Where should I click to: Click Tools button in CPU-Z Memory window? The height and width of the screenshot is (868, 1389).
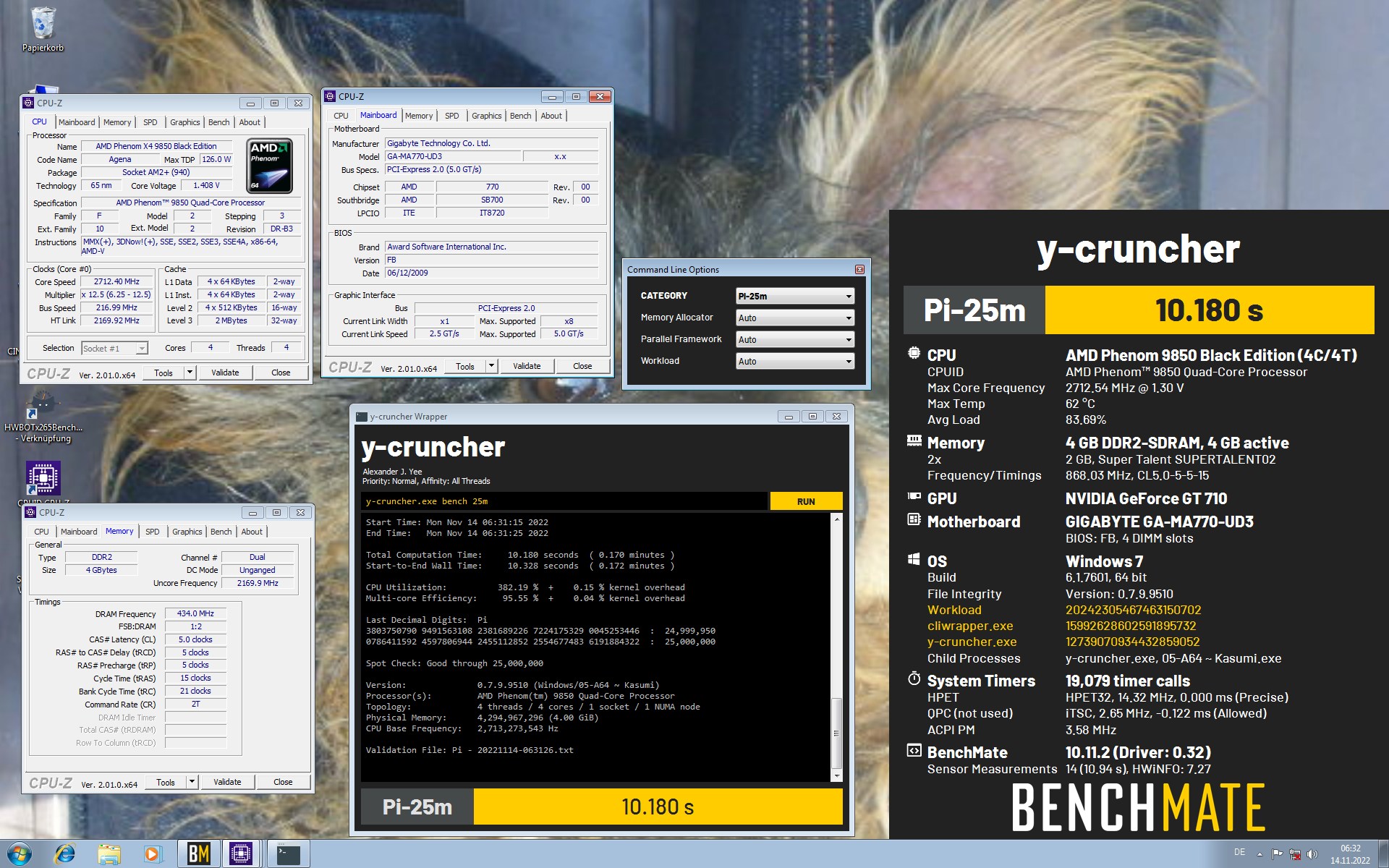click(166, 782)
